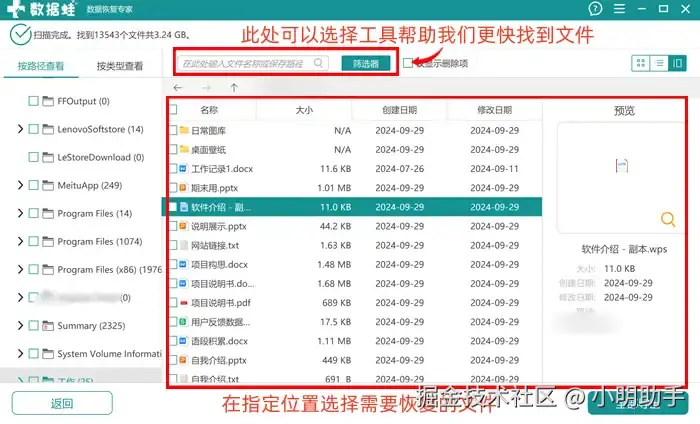Open the help question mark icon
700x424 pixels.
595,8
